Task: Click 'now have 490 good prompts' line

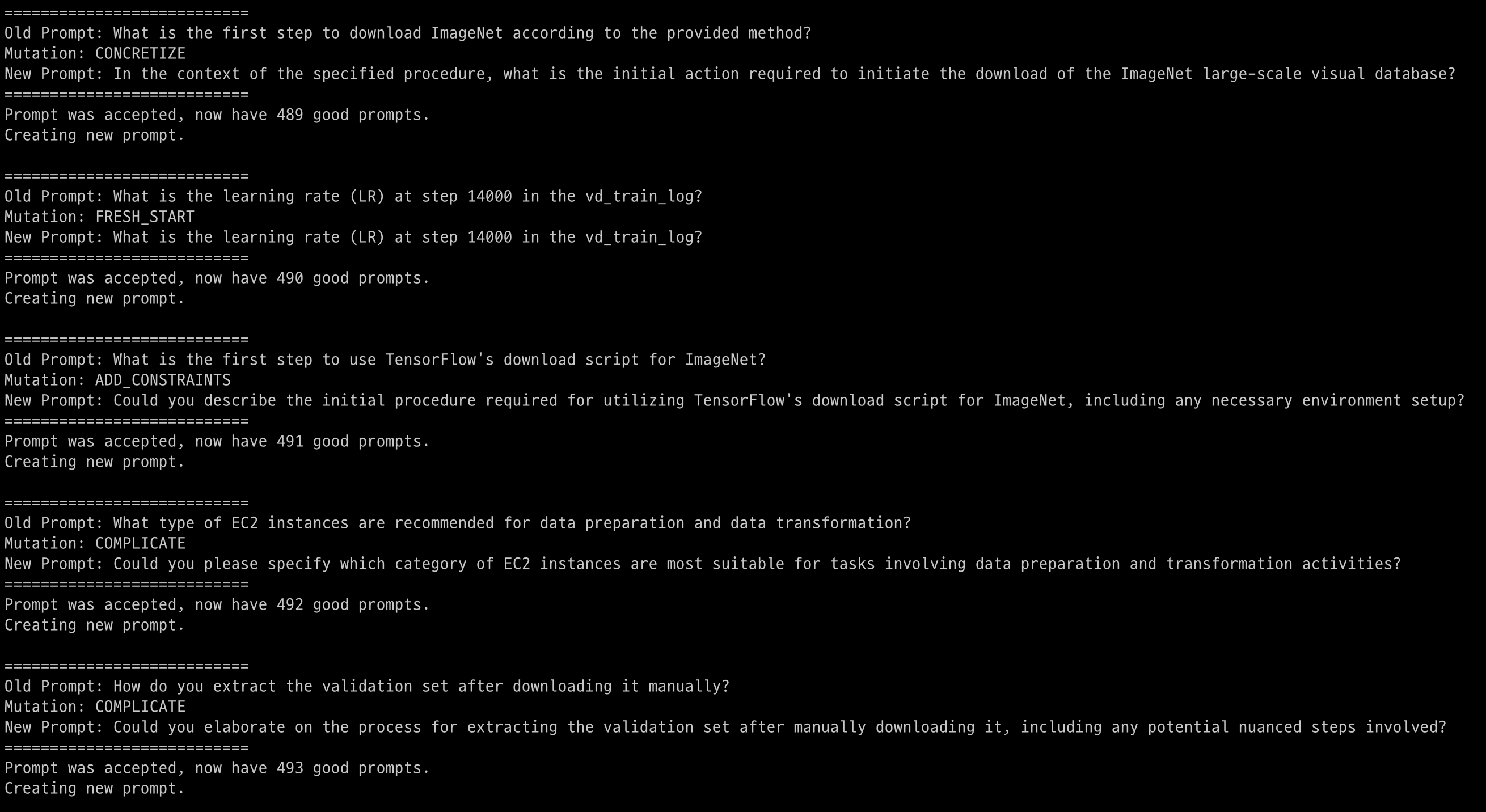Action: point(217,278)
